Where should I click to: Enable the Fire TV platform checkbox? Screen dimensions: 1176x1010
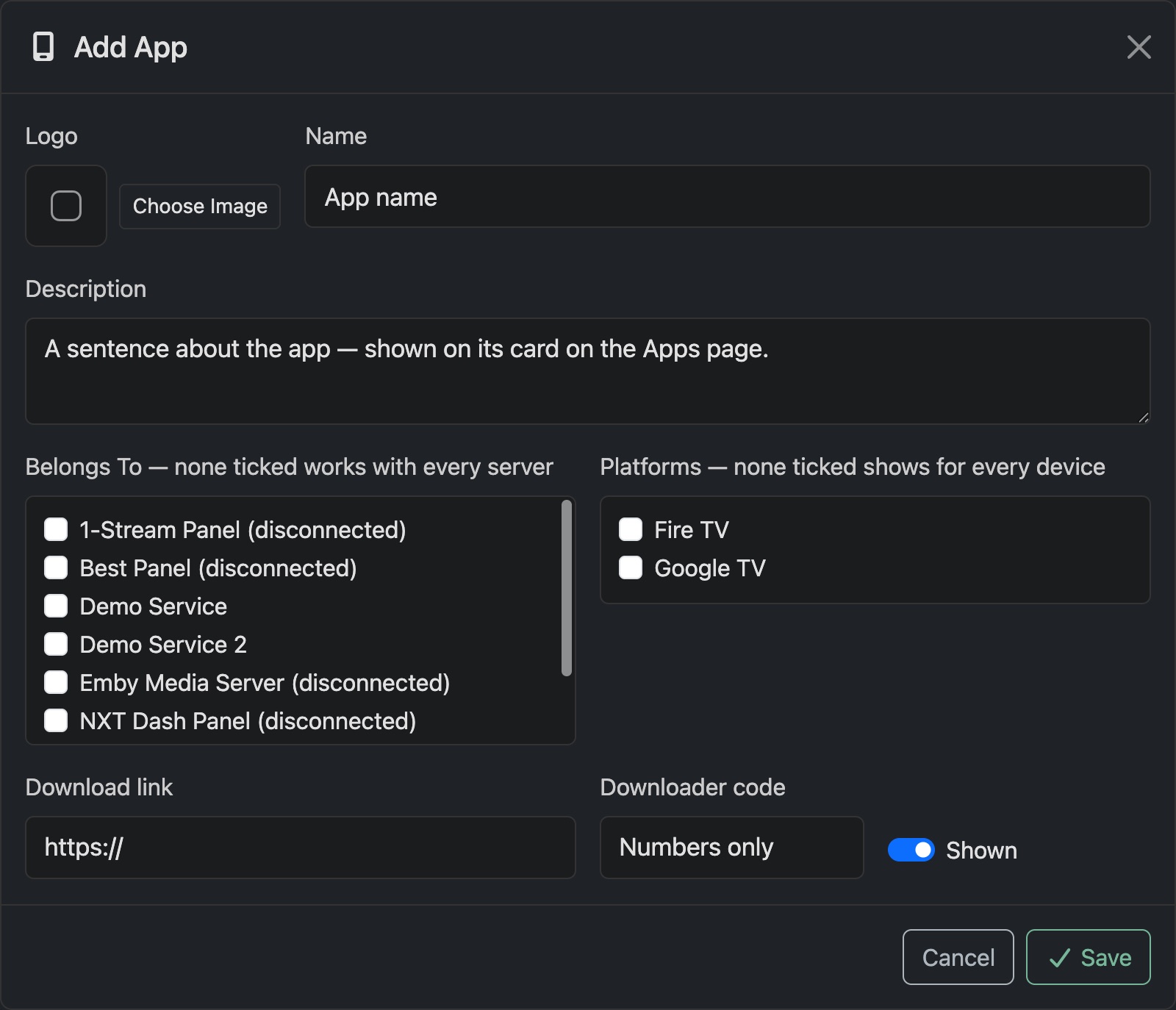point(631,529)
